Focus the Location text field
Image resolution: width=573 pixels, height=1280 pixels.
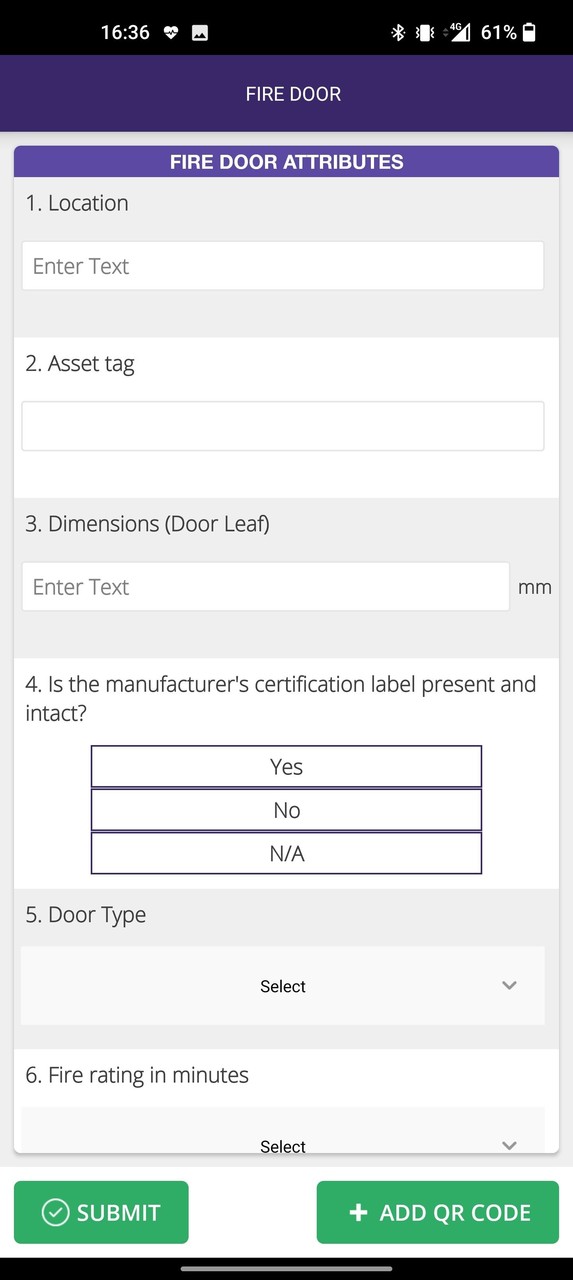(x=283, y=266)
